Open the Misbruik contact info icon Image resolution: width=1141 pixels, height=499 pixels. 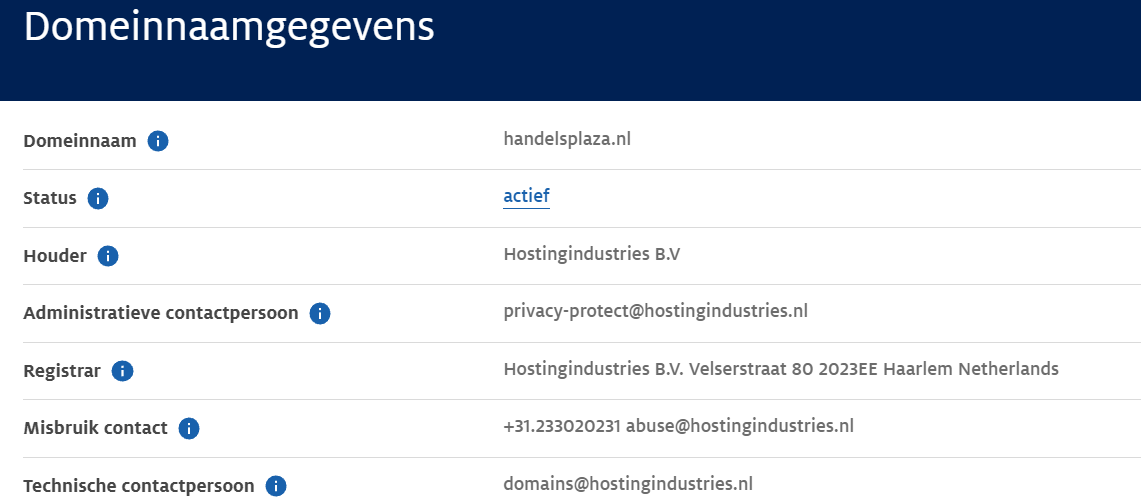tap(188, 428)
